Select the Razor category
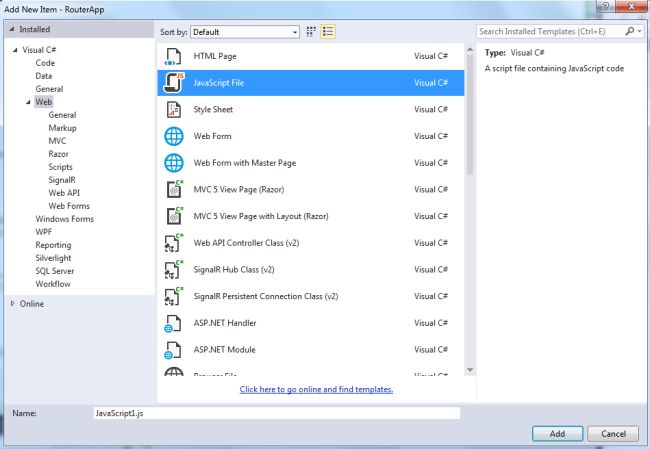This screenshot has width=650, height=449. tap(58, 154)
